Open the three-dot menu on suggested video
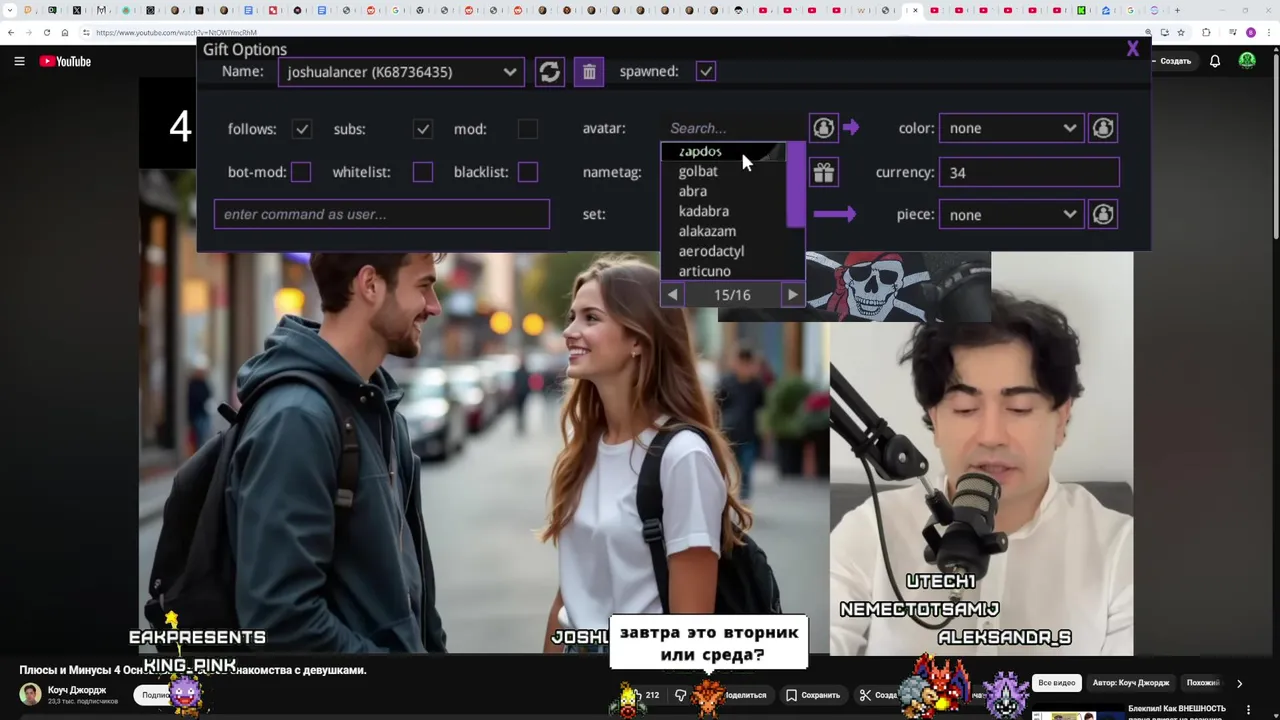 [1248, 709]
